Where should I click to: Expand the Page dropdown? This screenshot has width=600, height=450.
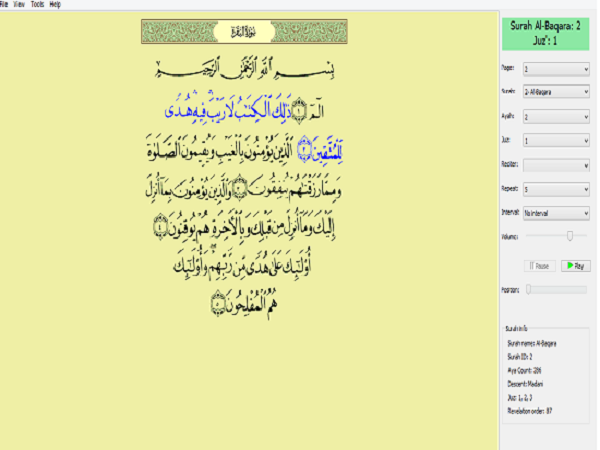556,69
